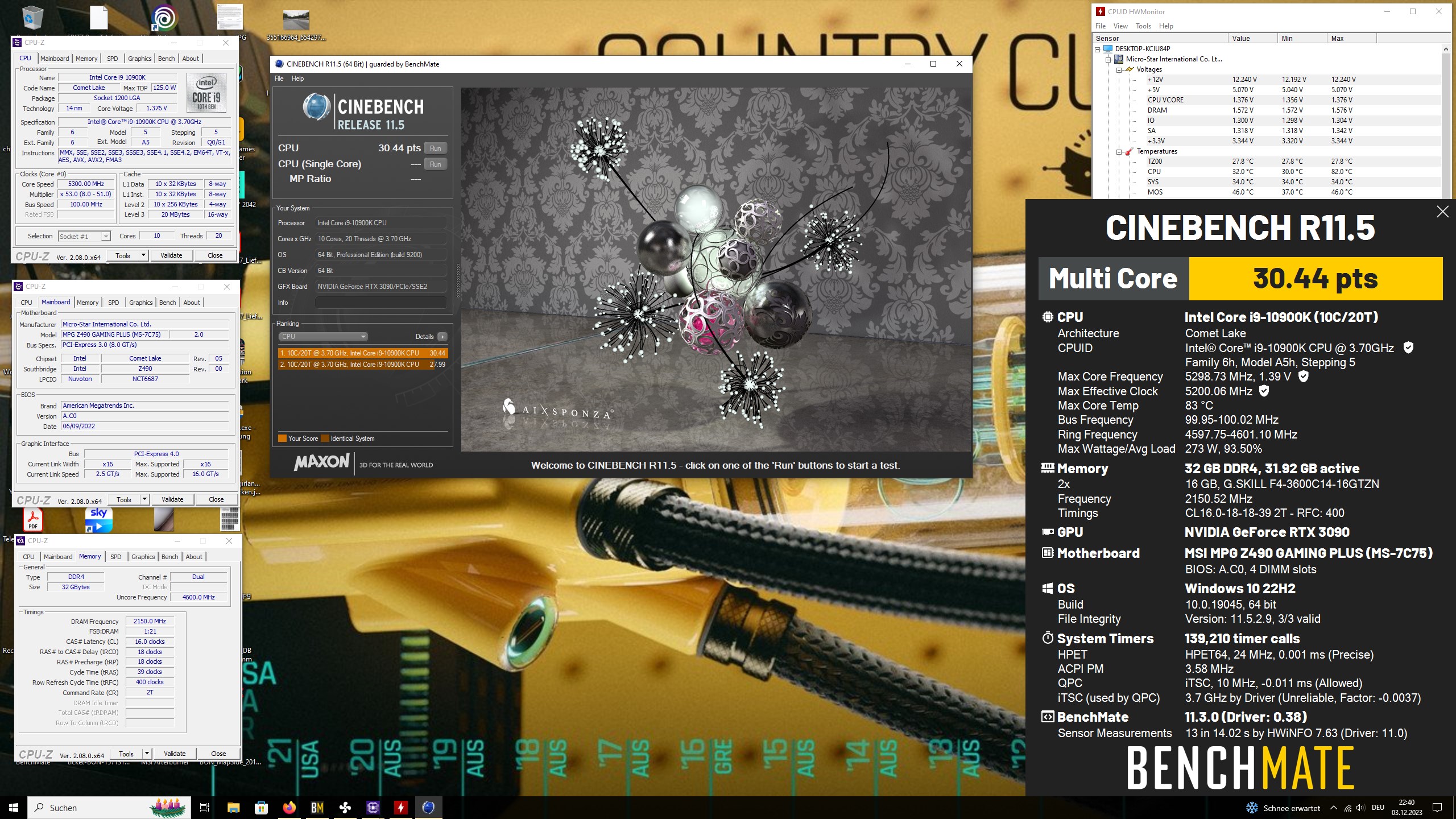Click the Max column header in HWMonitor
This screenshot has height=819, width=1456.
pos(1351,39)
